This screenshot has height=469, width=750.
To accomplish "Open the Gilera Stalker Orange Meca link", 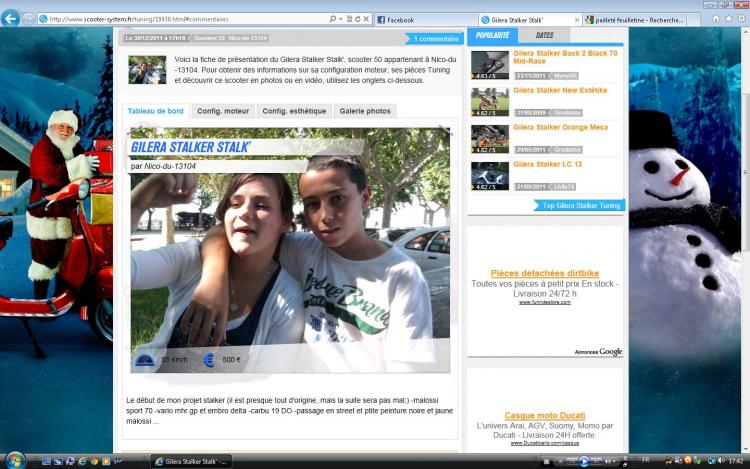I will (561, 127).
